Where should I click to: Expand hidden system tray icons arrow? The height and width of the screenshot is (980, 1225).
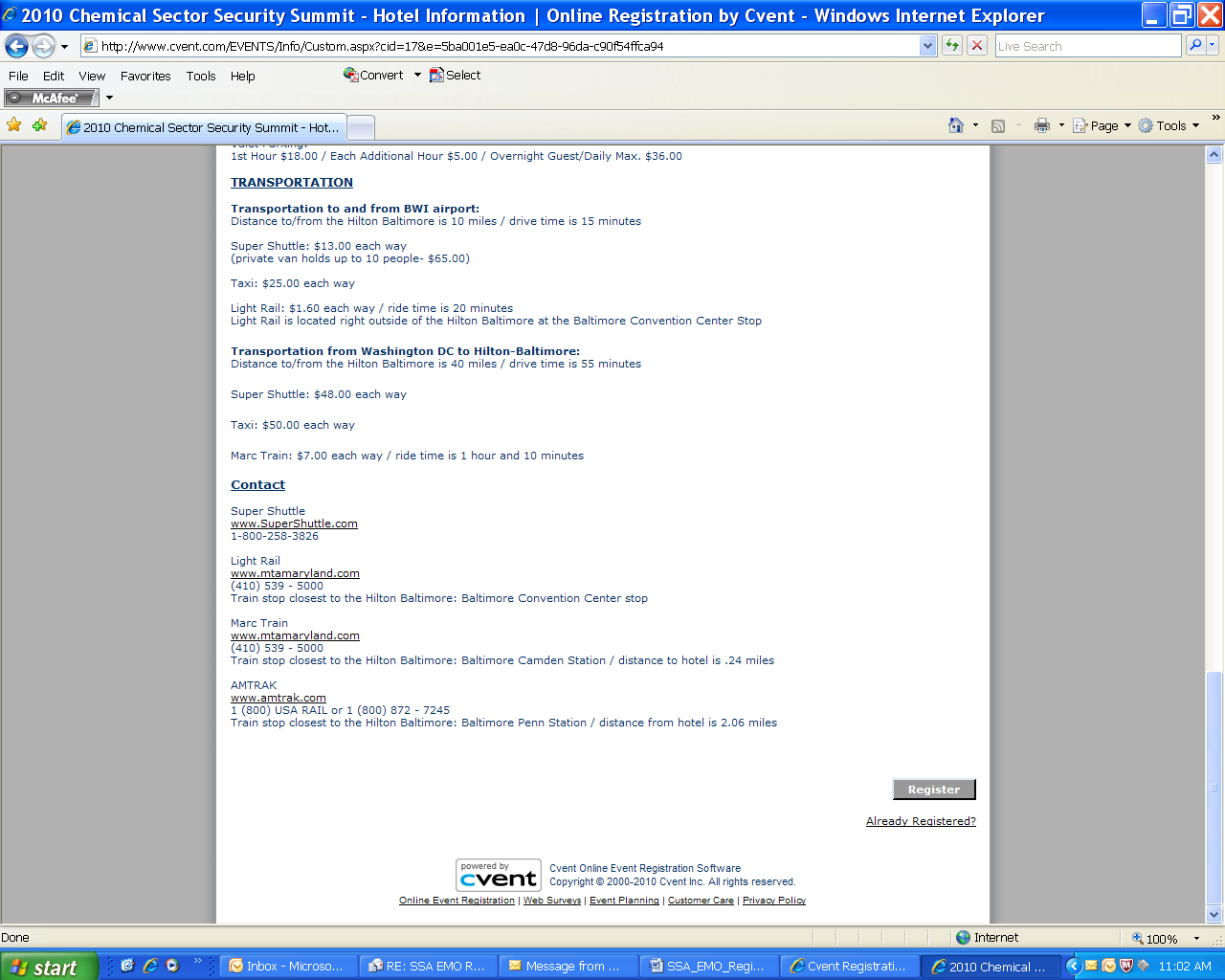[x=1074, y=967]
